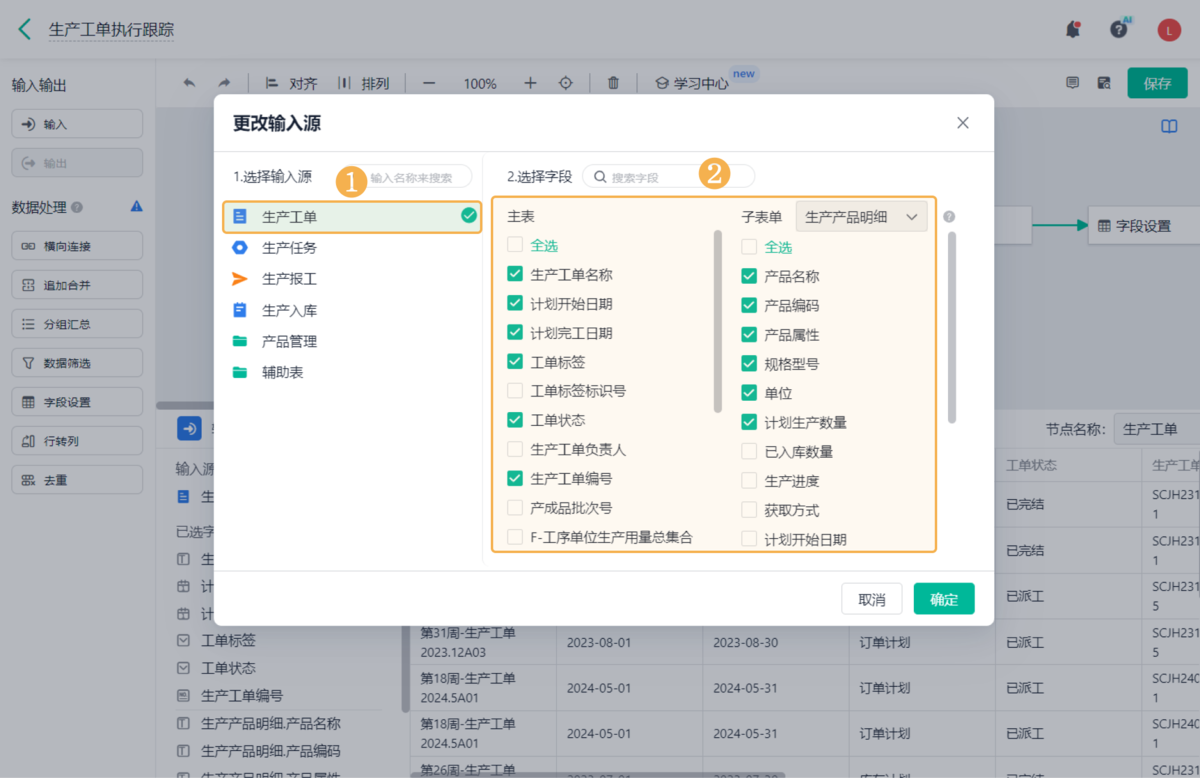The width and height of the screenshot is (1200, 778).
Task: Uncheck 工单状态 field
Action: coord(515,420)
